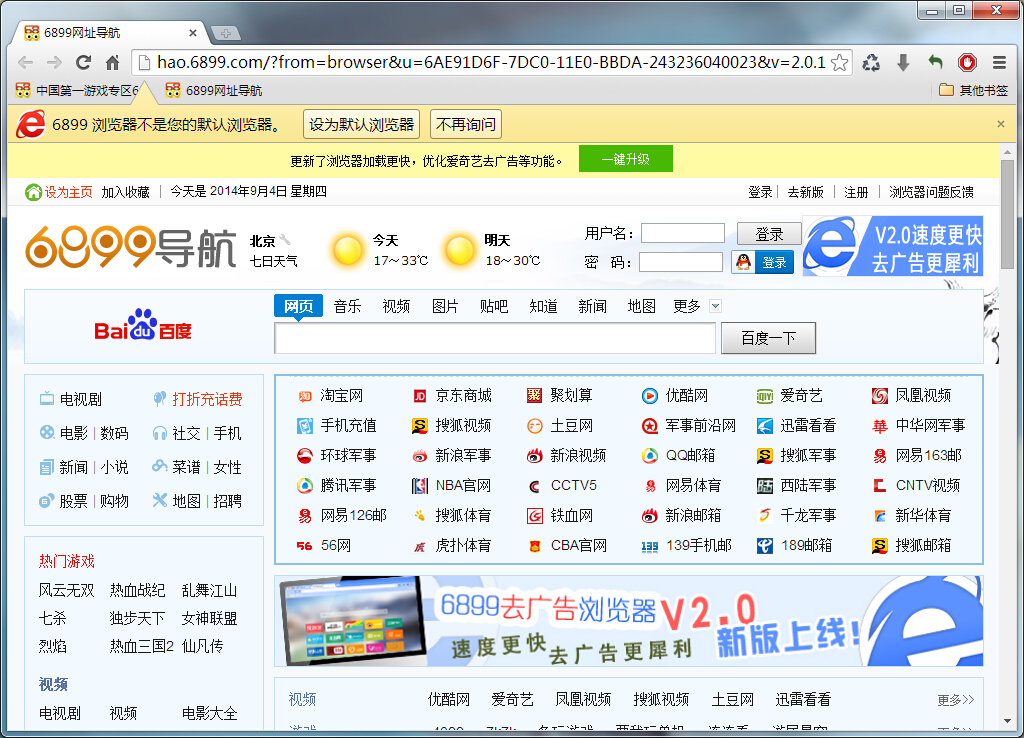Screen dimensions: 1024x738
Task: Click the green undo arrow toolbar icon
Action: point(935,63)
